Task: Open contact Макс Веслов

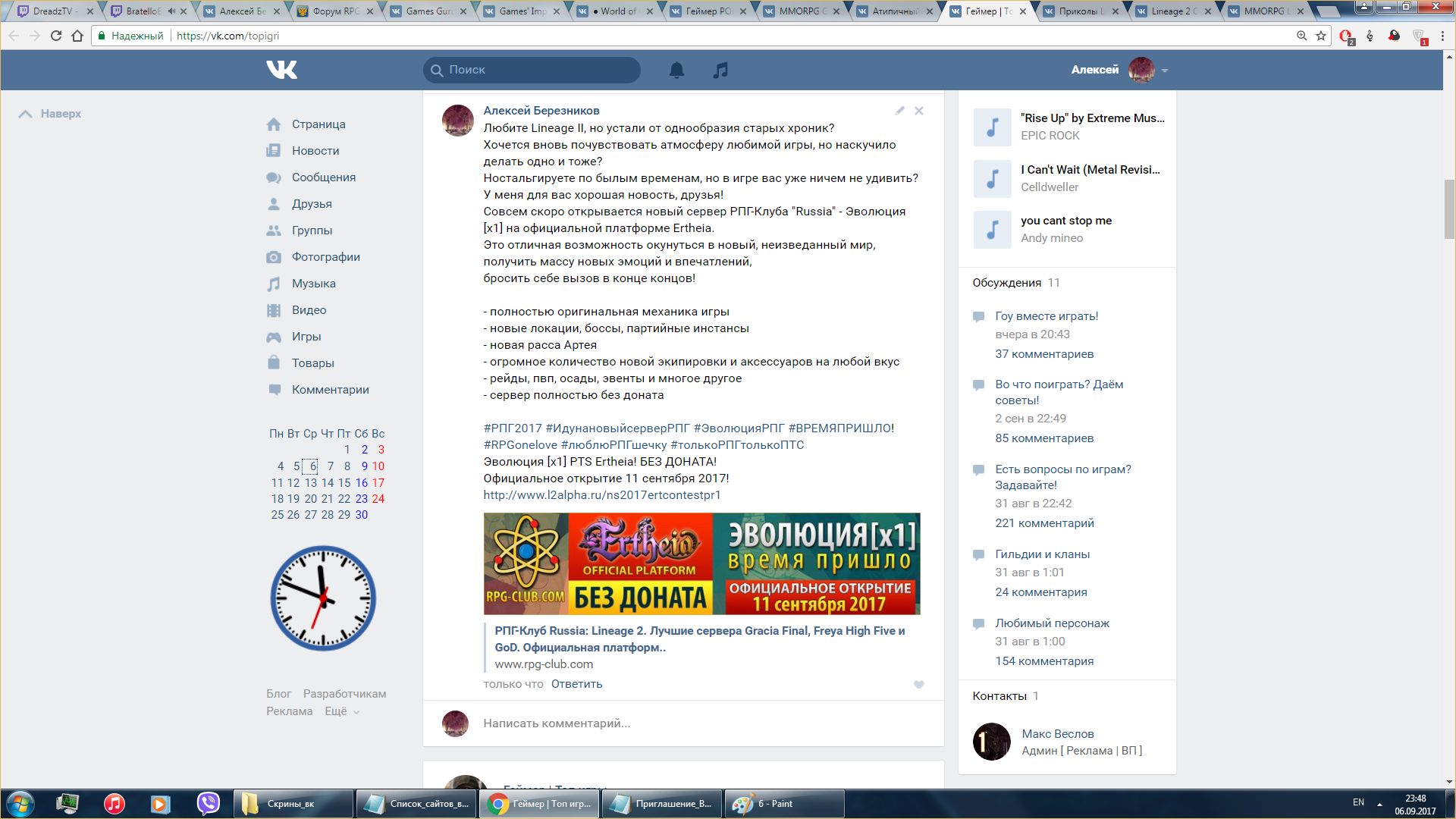Action: pyautogui.click(x=1058, y=734)
